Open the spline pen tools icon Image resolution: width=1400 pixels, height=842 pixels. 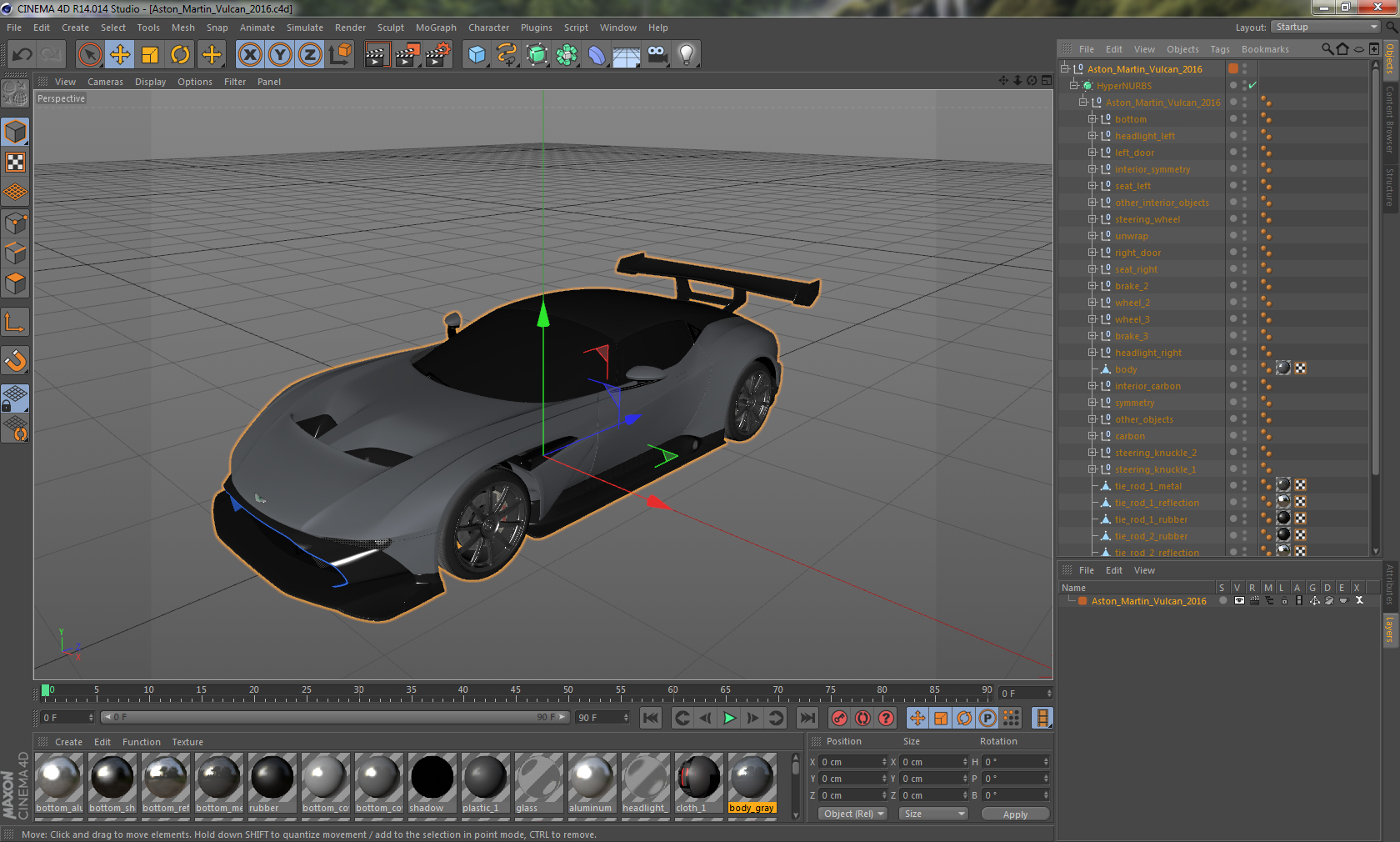[507, 55]
